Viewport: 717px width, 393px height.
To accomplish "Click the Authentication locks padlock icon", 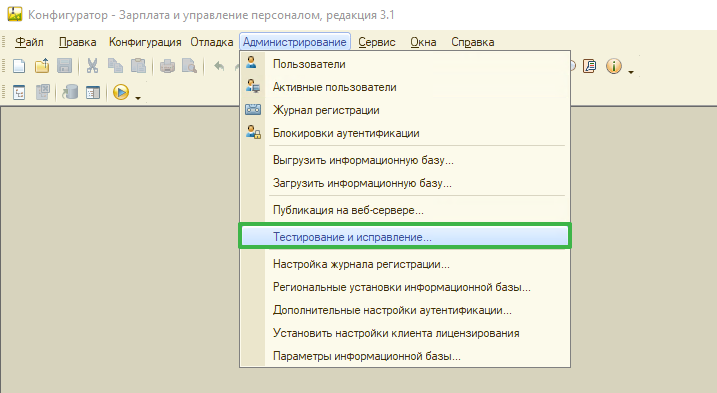I will (253, 132).
